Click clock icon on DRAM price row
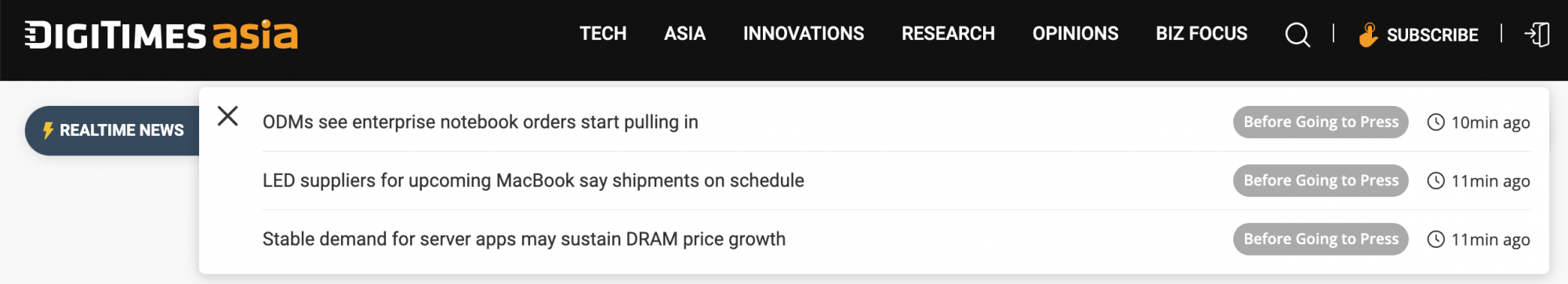The width and height of the screenshot is (1568, 284). [1436, 239]
